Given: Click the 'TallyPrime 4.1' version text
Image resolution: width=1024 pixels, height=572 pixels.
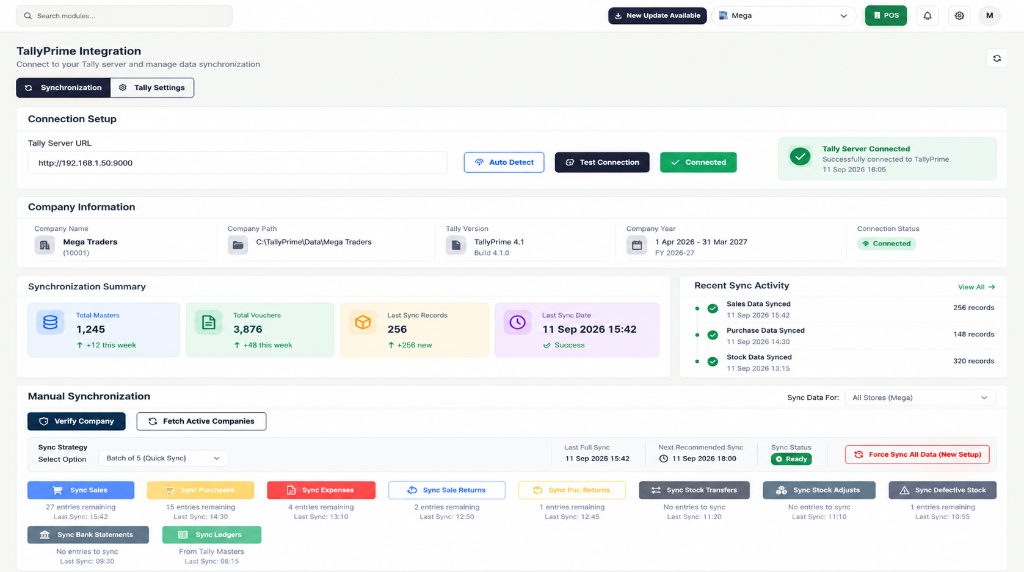Looking at the screenshot, I should [499, 242].
